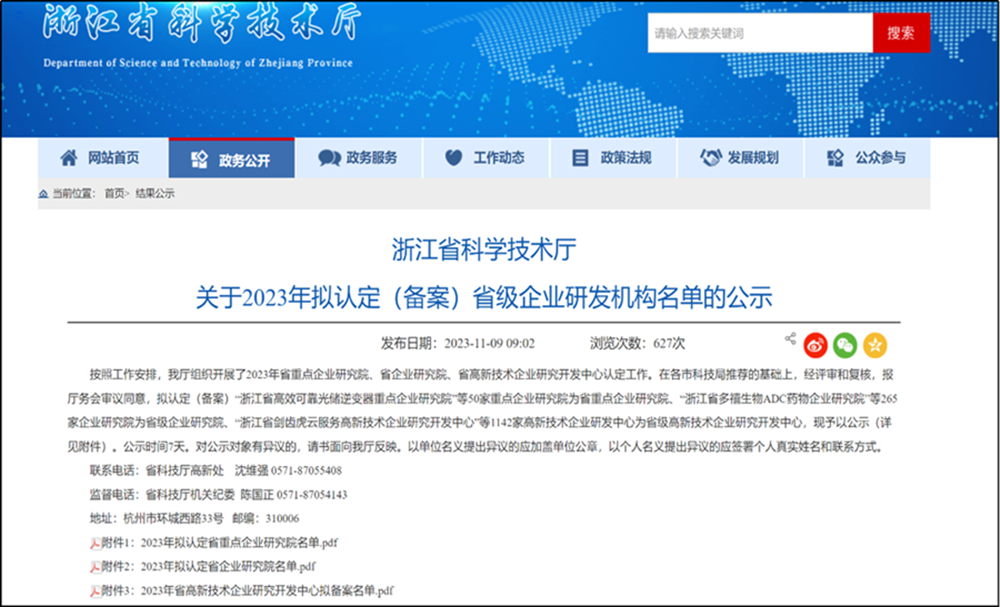Click the PDF icon before 附件3

(94, 590)
